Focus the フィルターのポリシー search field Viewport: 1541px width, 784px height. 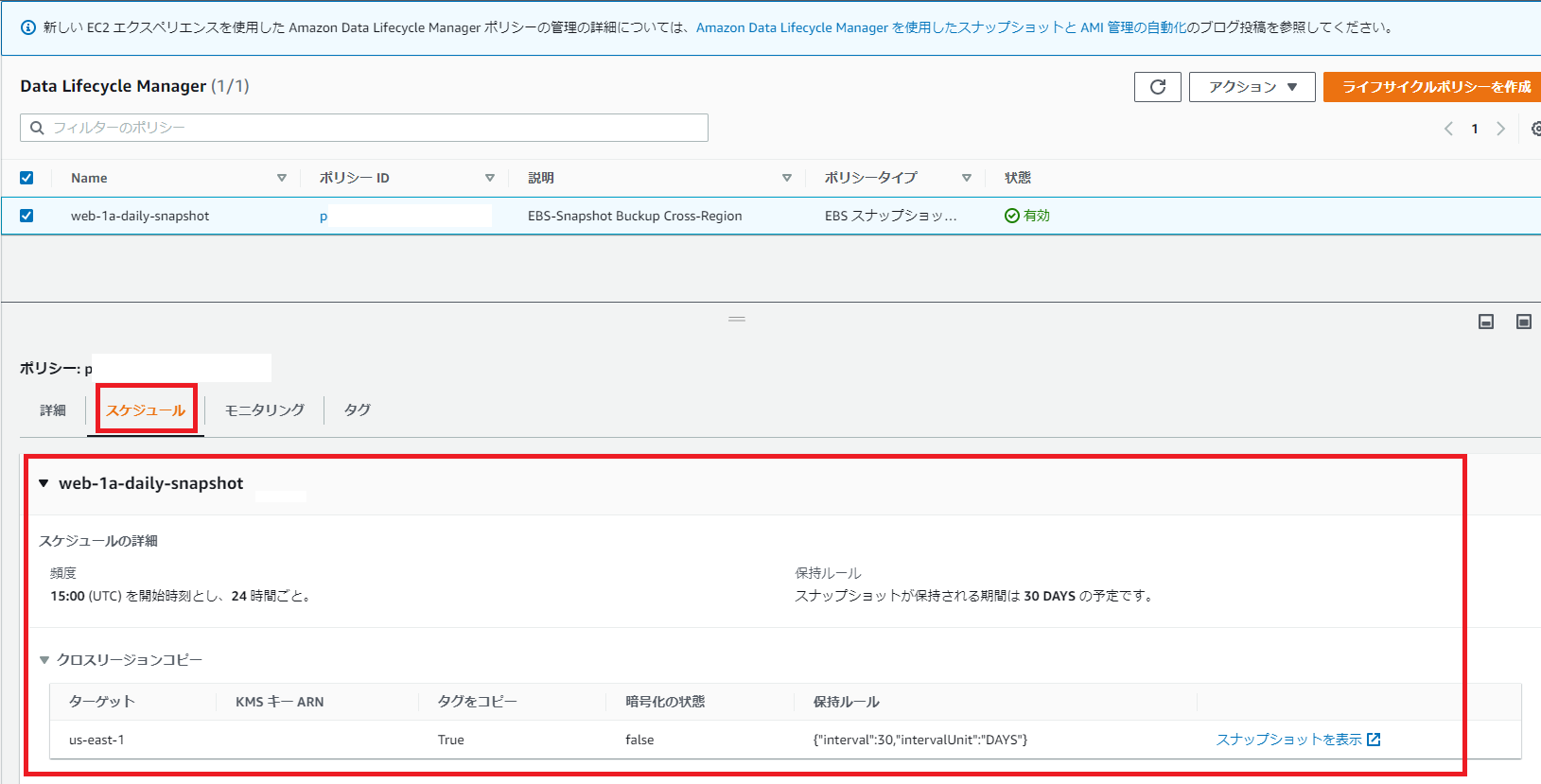(364, 128)
